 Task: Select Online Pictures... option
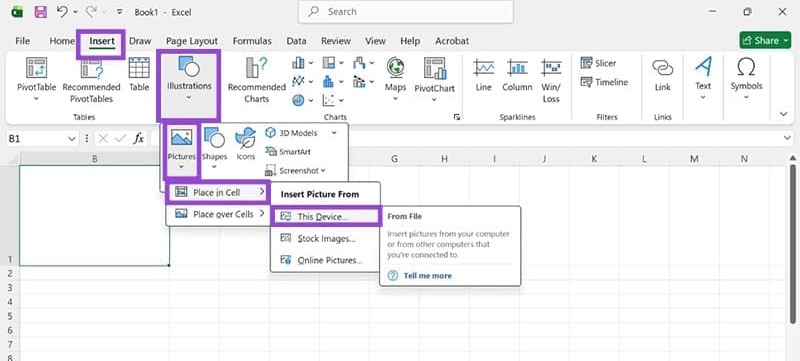point(325,260)
